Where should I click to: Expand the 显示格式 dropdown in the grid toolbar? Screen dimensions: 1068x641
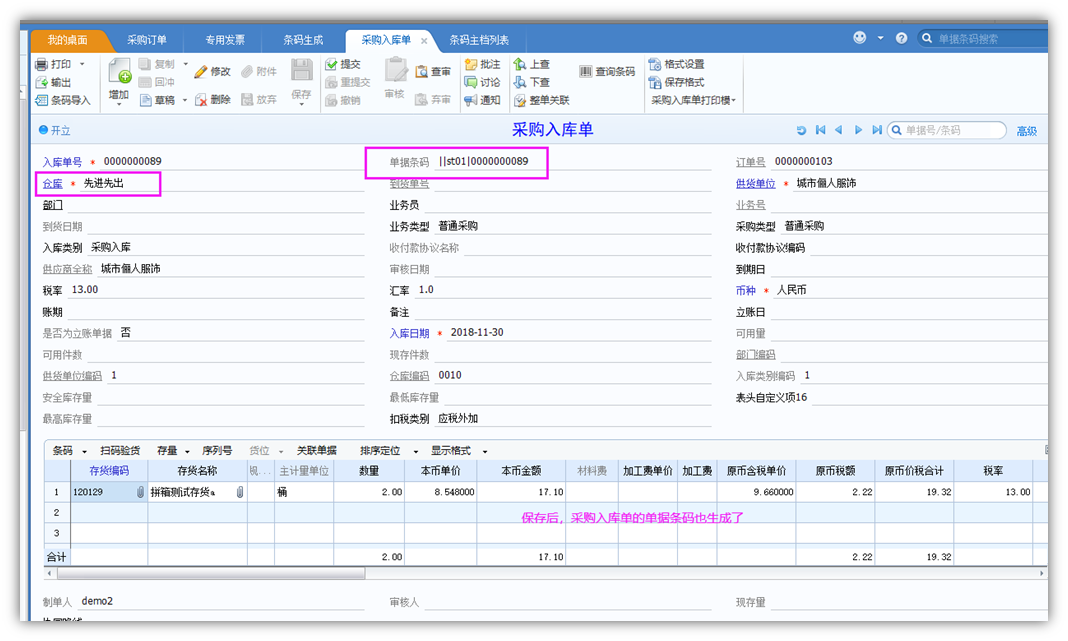[485, 452]
